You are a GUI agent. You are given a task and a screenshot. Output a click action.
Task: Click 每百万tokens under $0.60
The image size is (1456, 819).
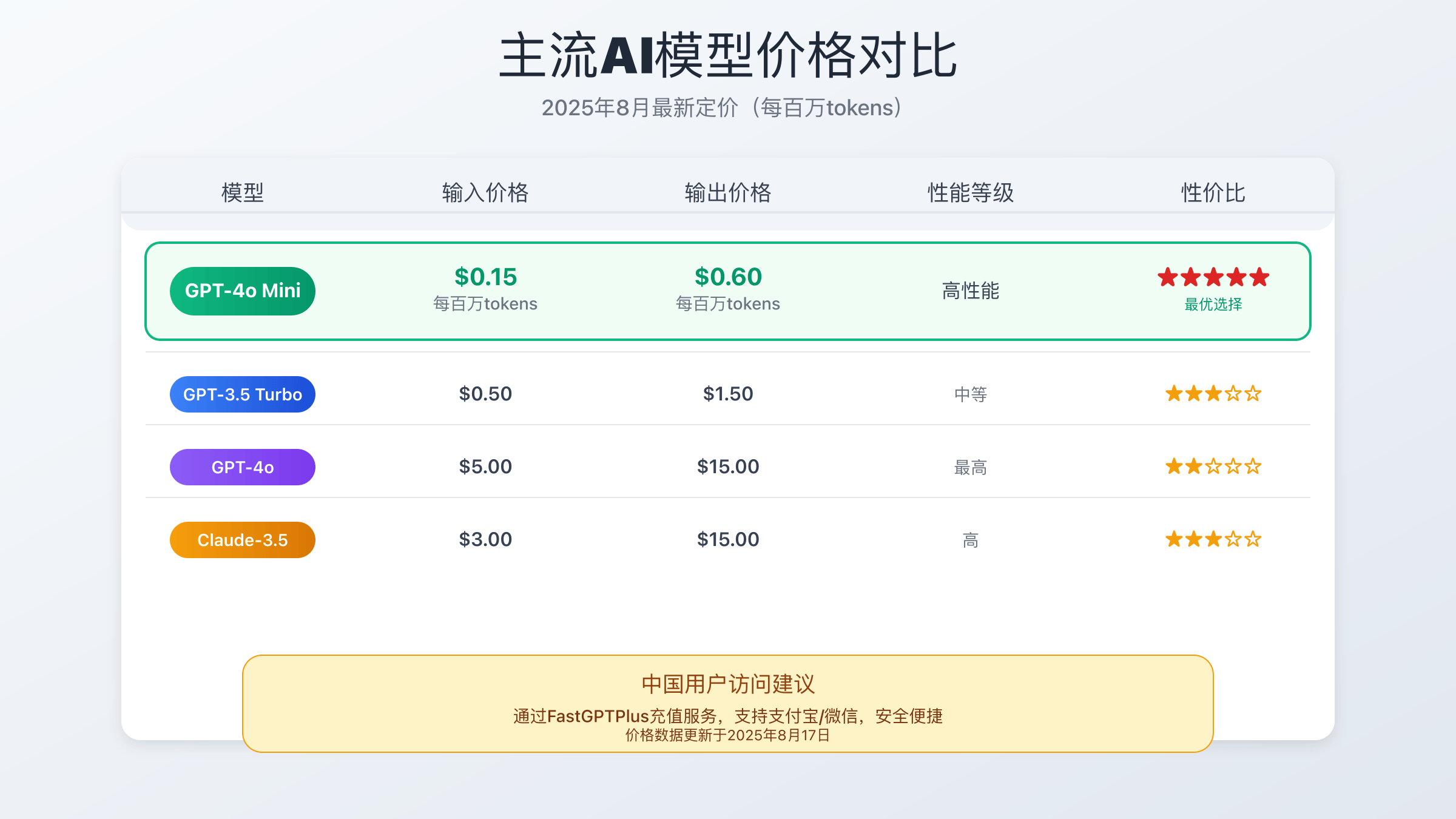pos(728,304)
